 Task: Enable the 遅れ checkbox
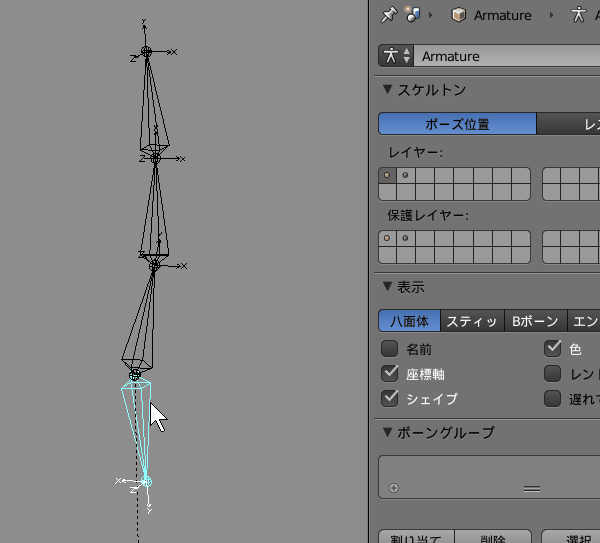553,398
